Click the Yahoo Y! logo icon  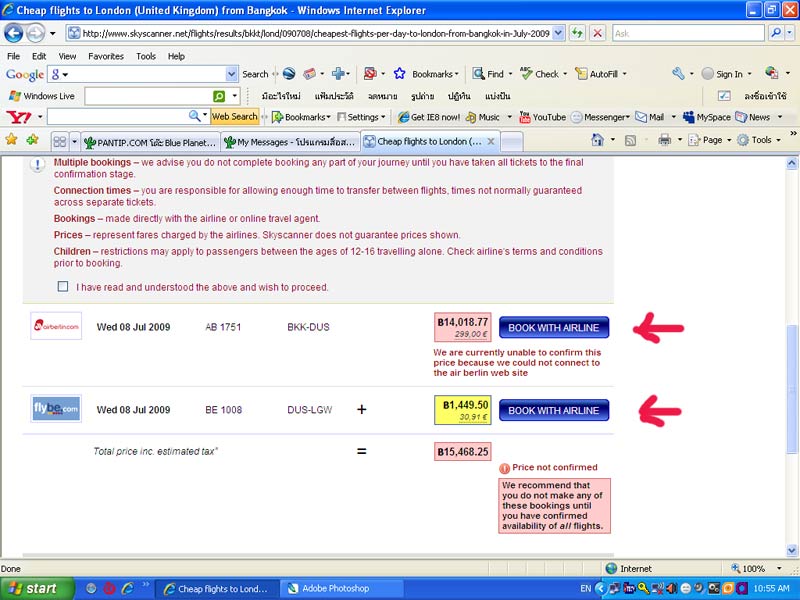[18, 117]
